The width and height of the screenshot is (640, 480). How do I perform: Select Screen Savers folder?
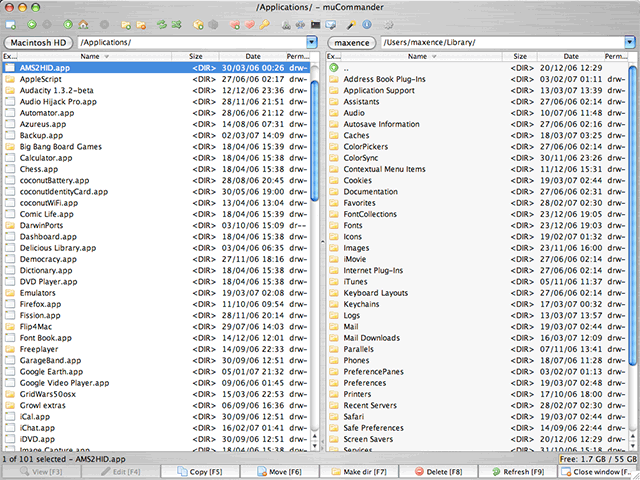point(477,439)
